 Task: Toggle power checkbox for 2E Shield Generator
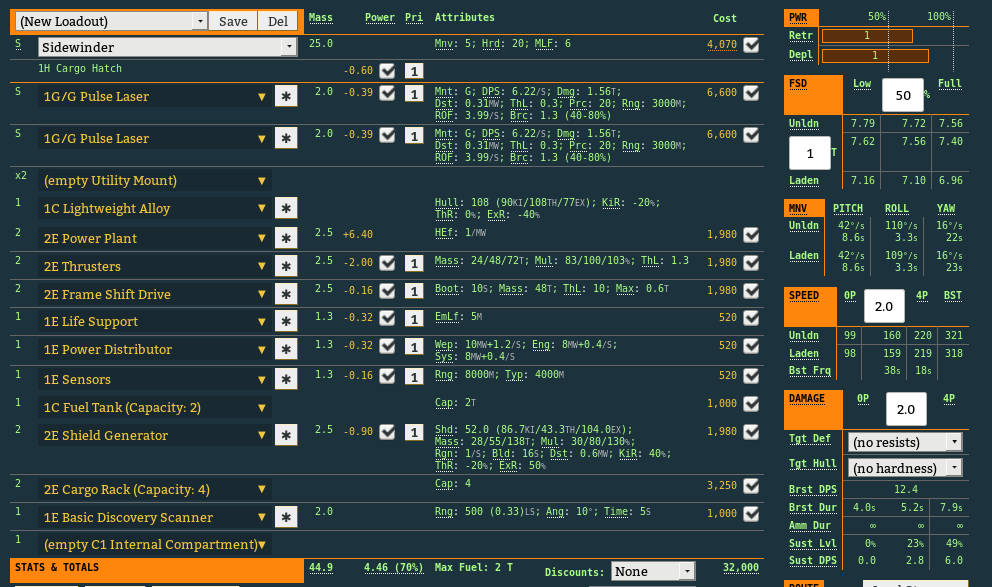tap(387, 432)
